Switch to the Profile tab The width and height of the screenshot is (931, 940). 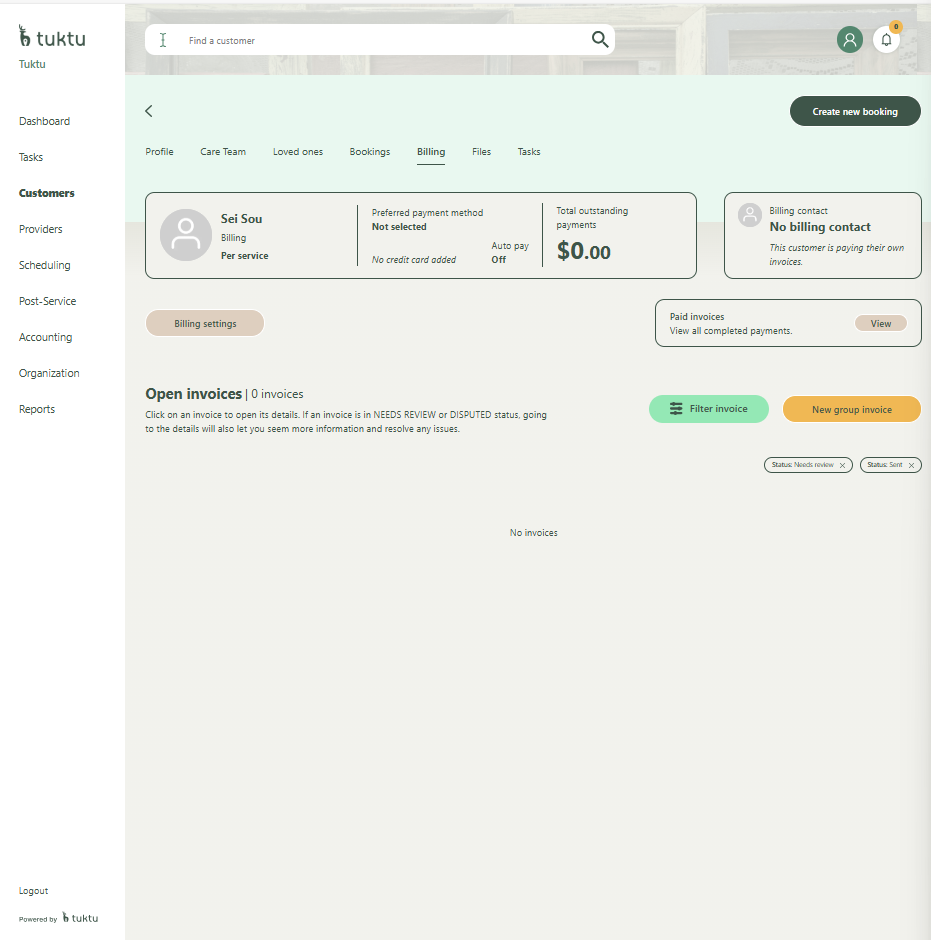tap(159, 152)
